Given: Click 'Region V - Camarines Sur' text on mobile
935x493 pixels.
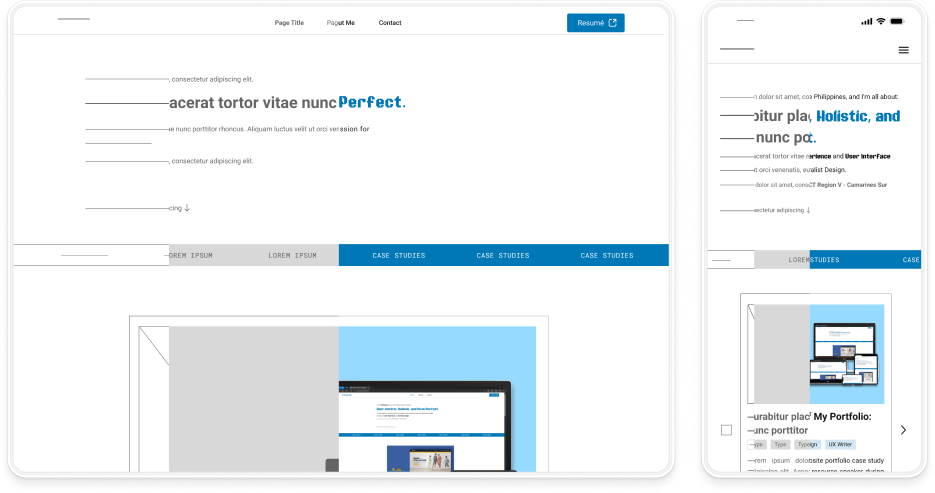Looking at the screenshot, I should (852, 185).
